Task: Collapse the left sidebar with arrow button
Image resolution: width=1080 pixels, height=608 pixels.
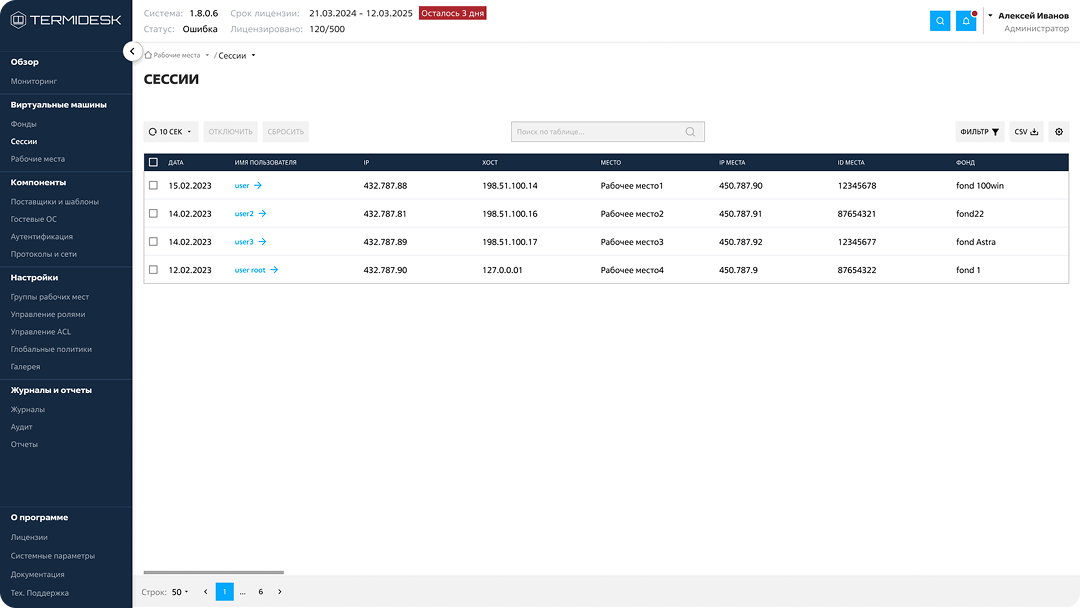Action: click(x=132, y=51)
